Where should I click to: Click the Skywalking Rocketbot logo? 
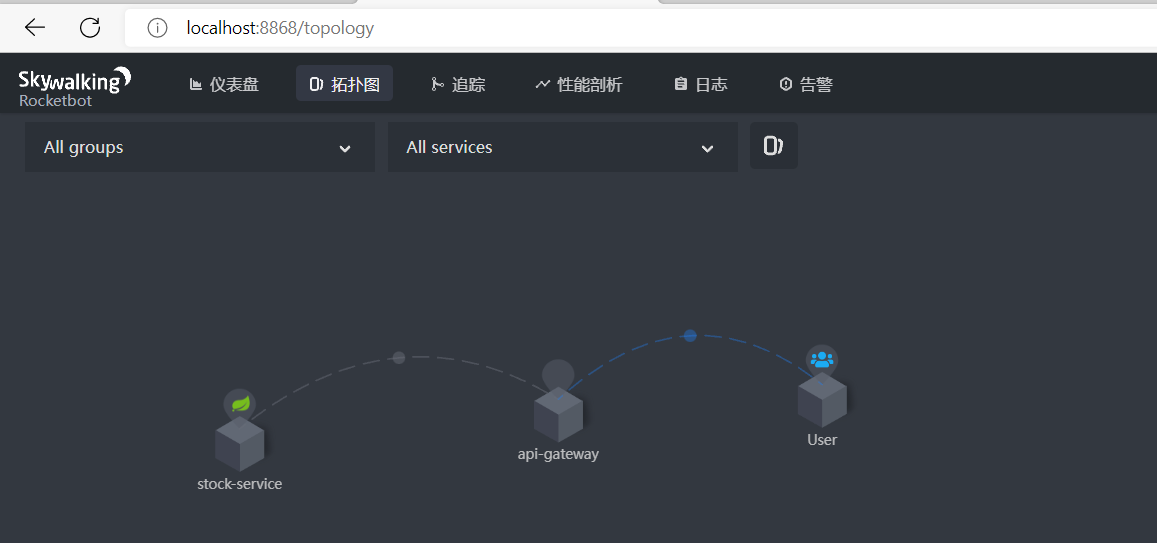[x=74, y=85]
